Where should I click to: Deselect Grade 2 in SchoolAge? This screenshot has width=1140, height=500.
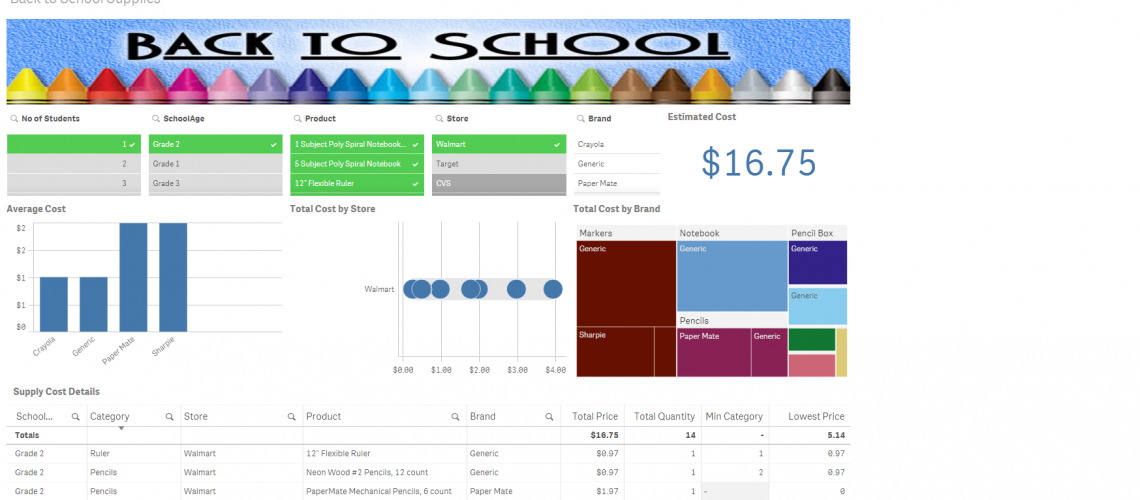[x=215, y=144]
